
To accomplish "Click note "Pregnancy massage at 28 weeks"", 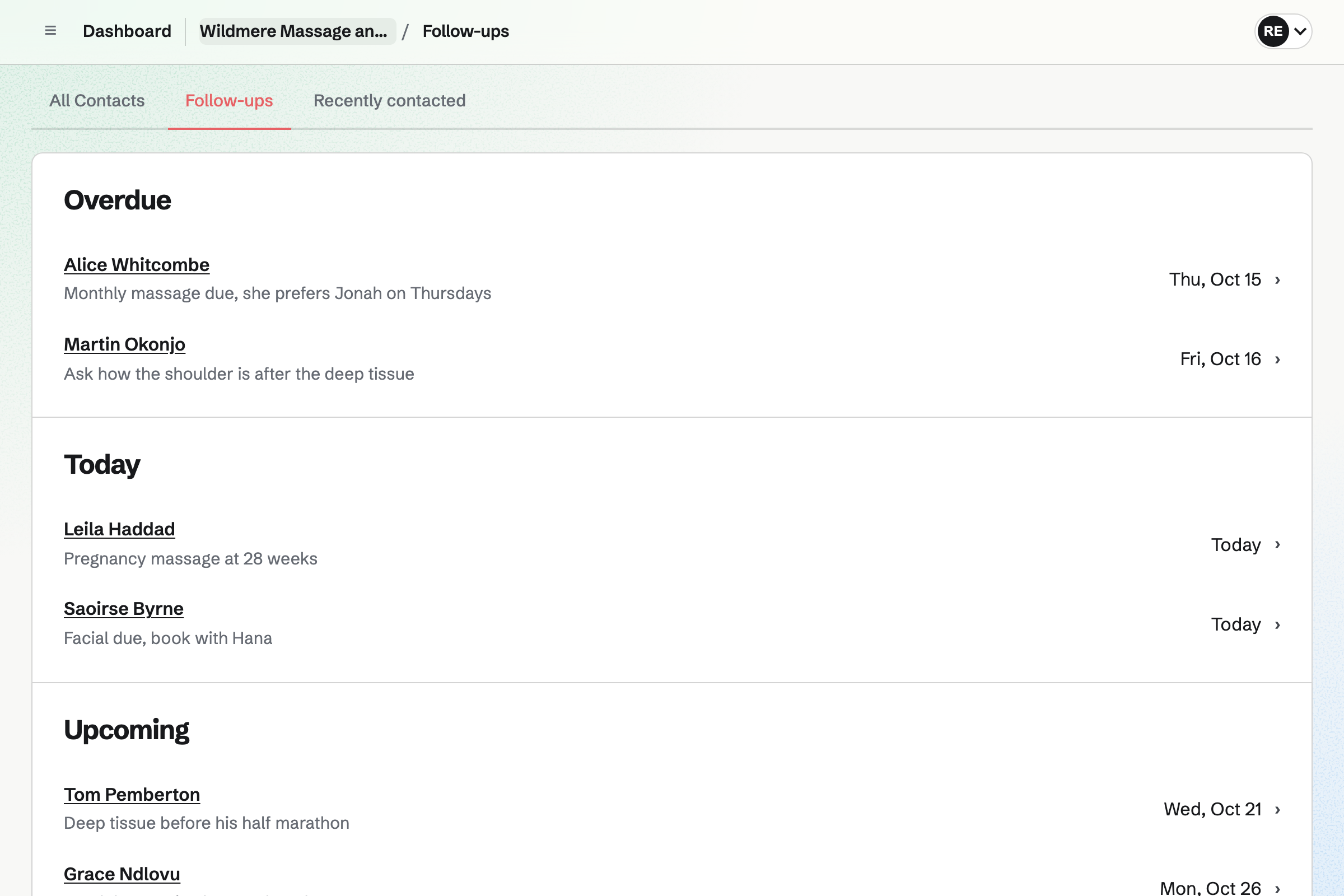I will pyautogui.click(x=190, y=558).
